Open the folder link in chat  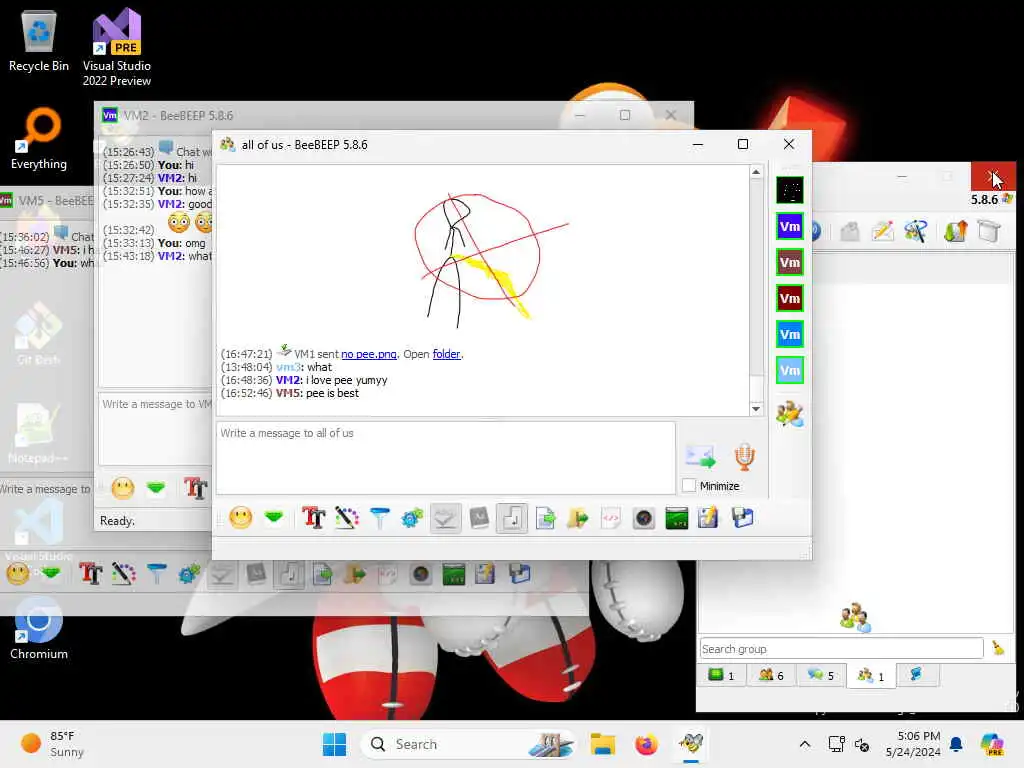point(447,354)
